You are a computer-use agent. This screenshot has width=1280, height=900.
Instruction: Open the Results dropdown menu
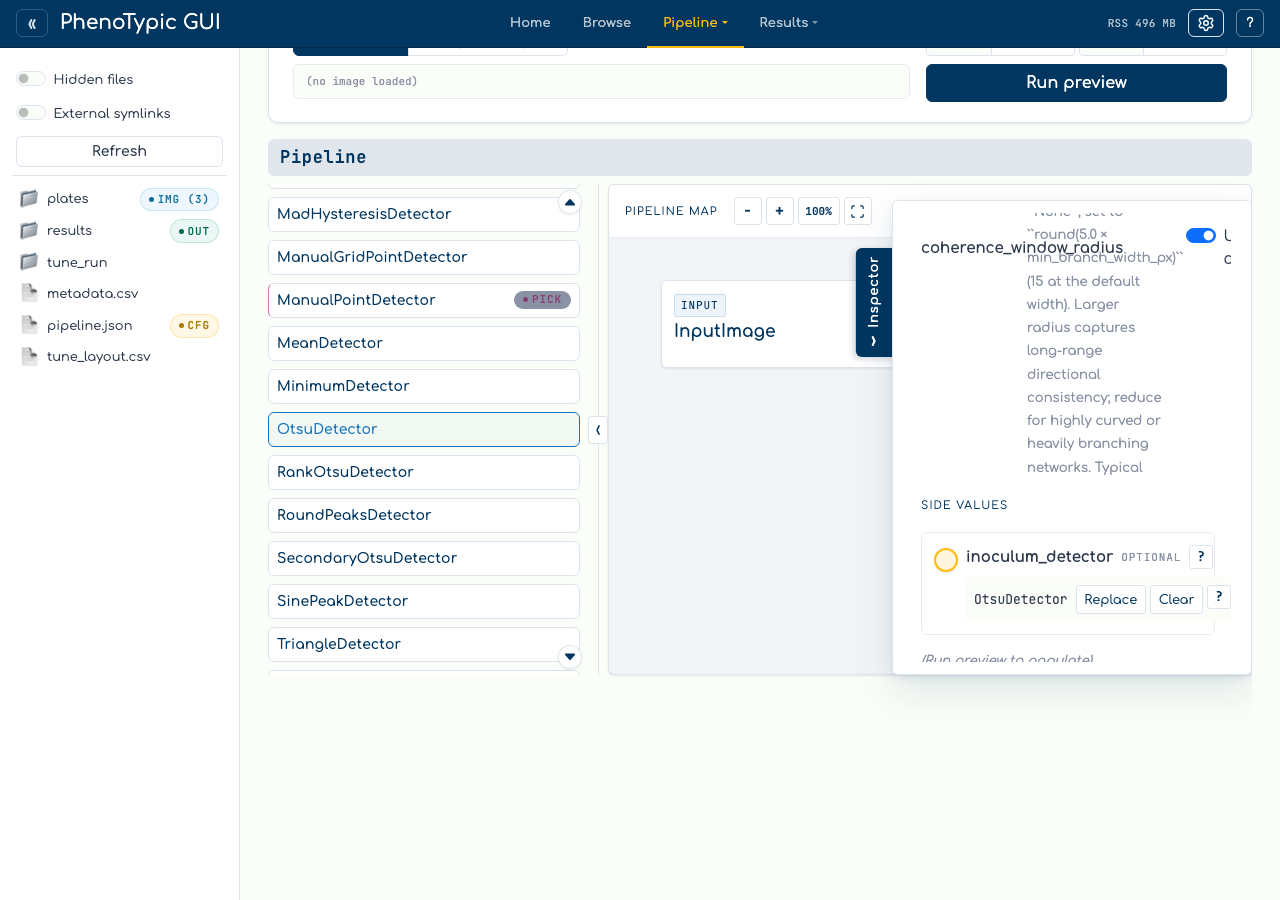[x=788, y=23]
